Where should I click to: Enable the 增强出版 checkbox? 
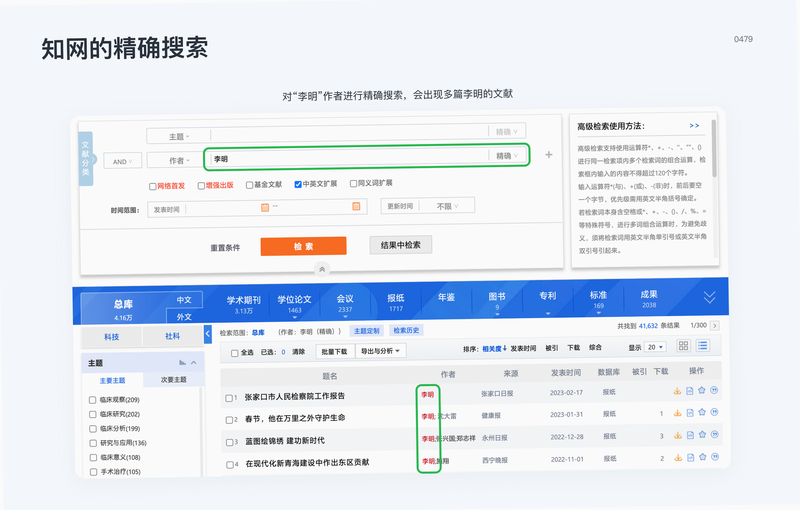(x=201, y=186)
